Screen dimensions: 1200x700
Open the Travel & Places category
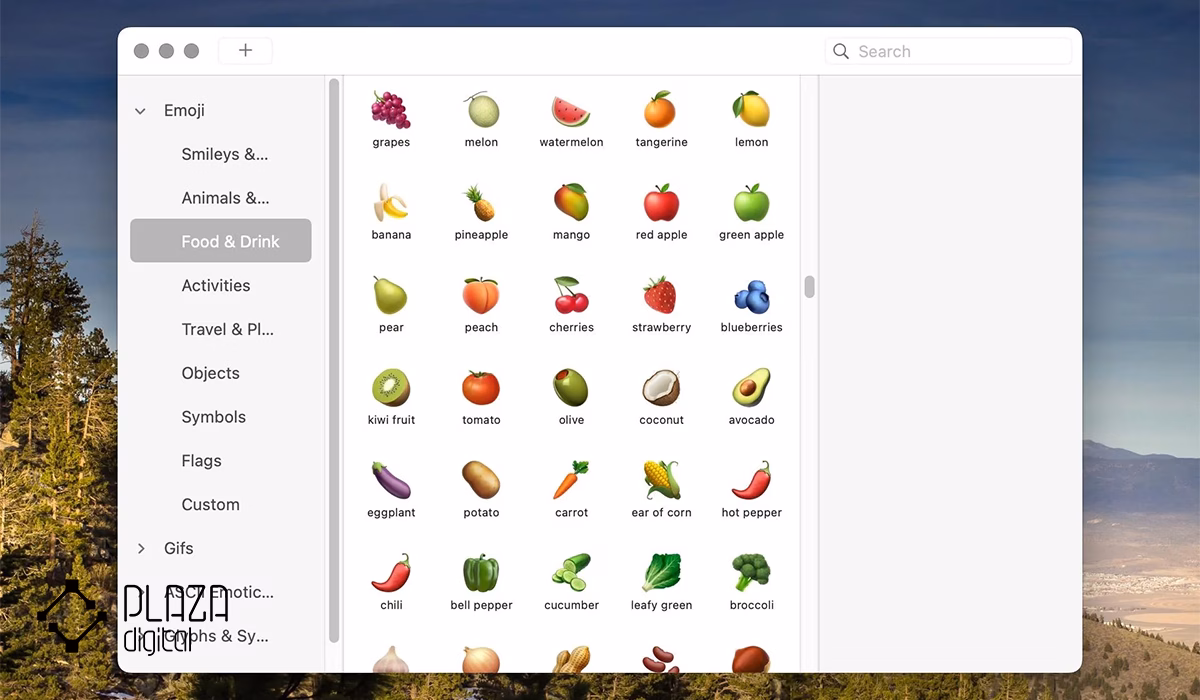pos(227,329)
